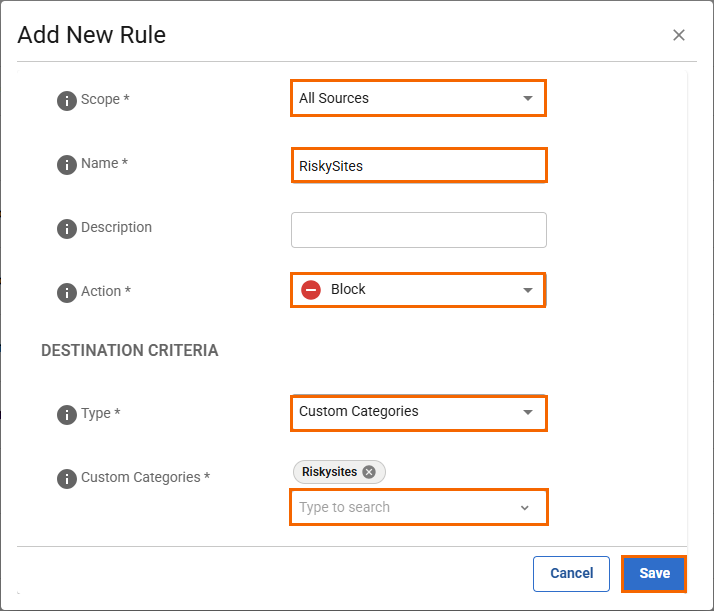Click the Custom Categories info icon
Viewport: 714px width, 611px height.
coord(67,478)
